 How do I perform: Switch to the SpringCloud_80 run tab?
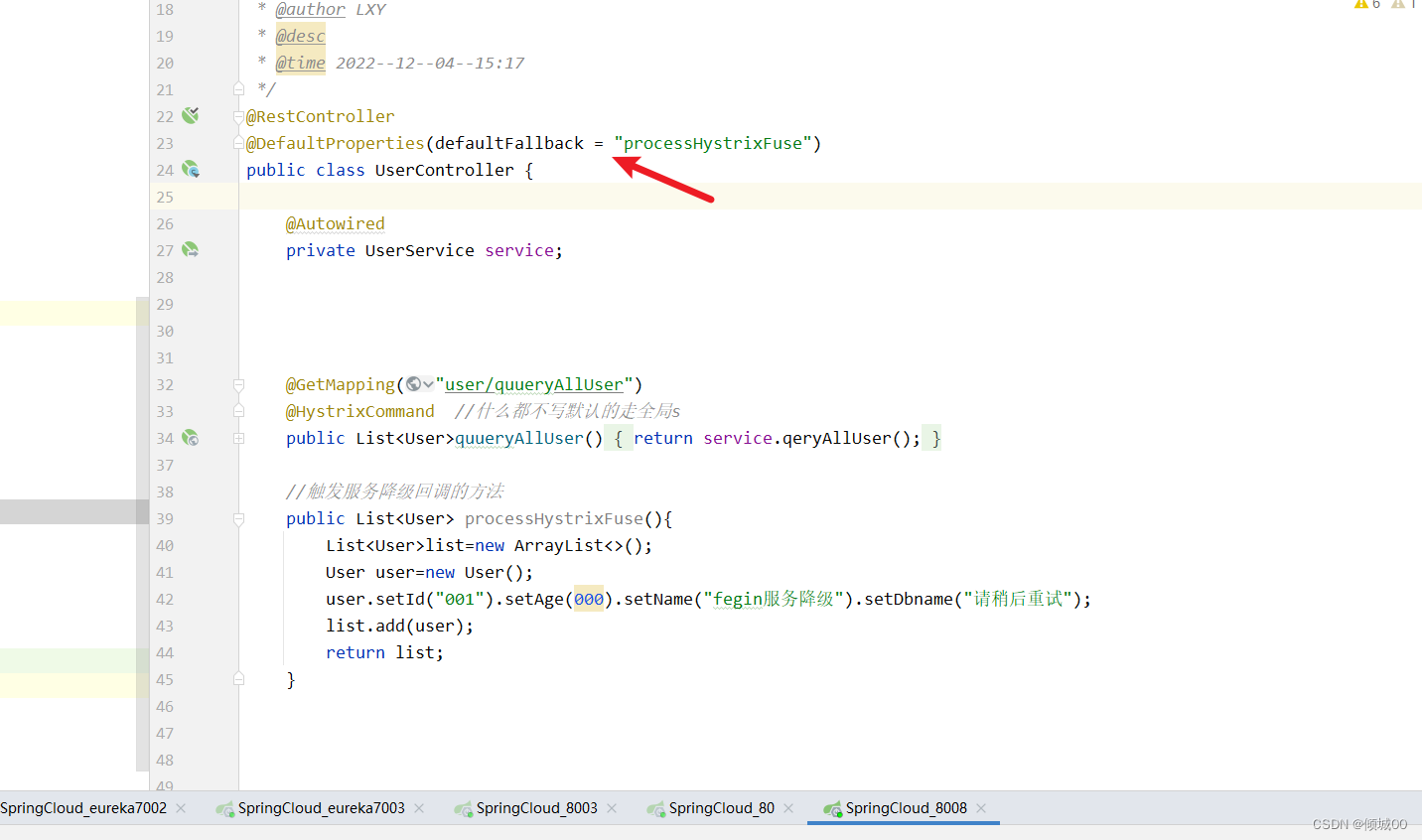pos(721,808)
